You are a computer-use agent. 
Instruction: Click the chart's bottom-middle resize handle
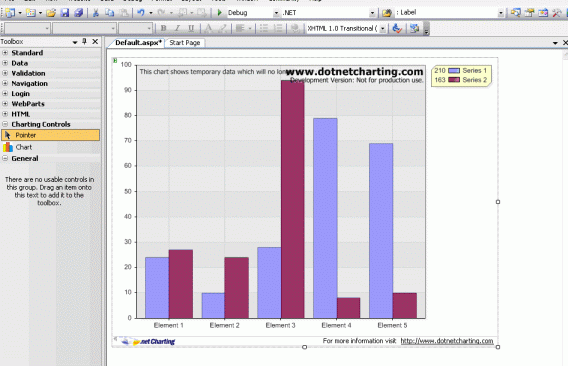(x=305, y=347)
